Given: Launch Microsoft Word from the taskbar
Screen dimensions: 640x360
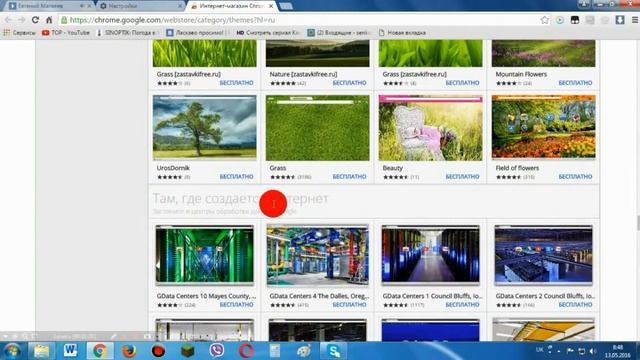Looking at the screenshot, I should tap(70, 351).
